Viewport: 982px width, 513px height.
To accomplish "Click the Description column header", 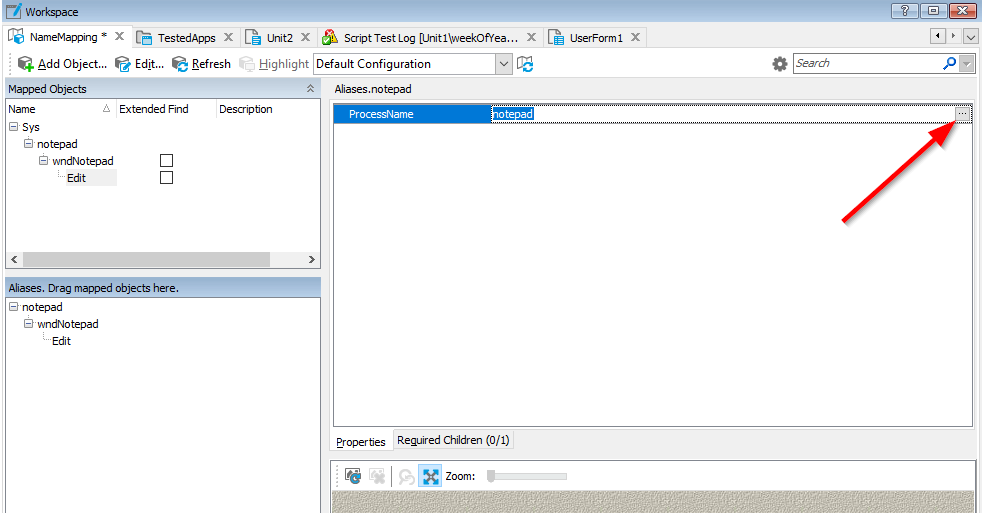I will (x=268, y=109).
